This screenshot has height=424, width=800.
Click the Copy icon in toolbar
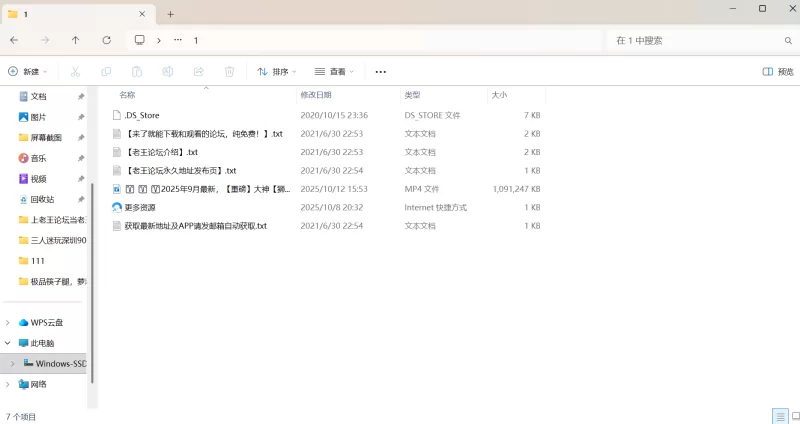click(x=106, y=72)
